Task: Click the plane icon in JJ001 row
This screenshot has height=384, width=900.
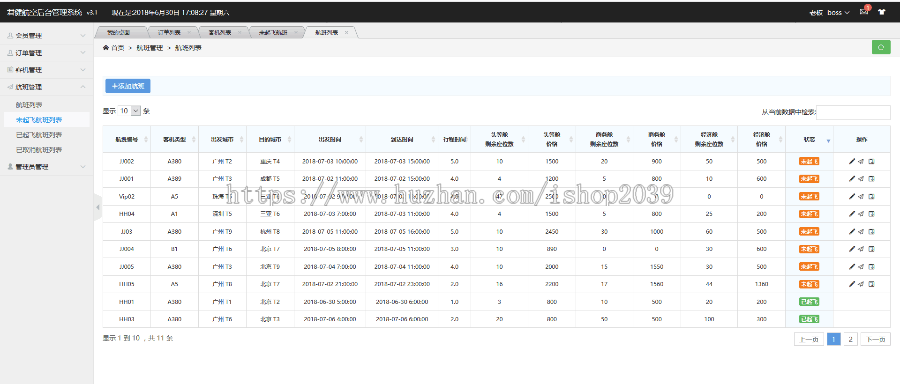Action: tap(862, 179)
